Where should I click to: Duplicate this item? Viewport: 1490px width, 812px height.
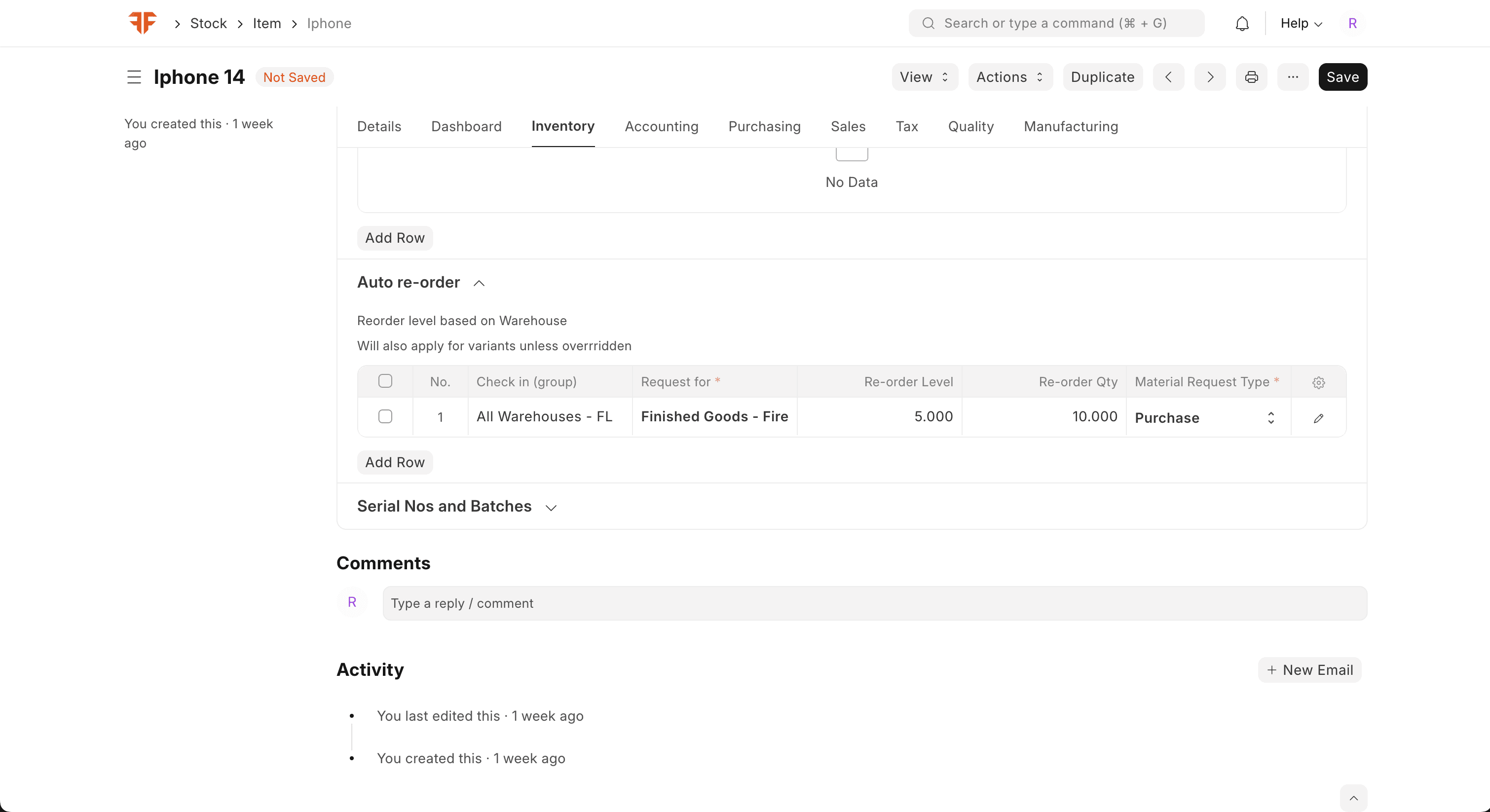click(x=1103, y=77)
